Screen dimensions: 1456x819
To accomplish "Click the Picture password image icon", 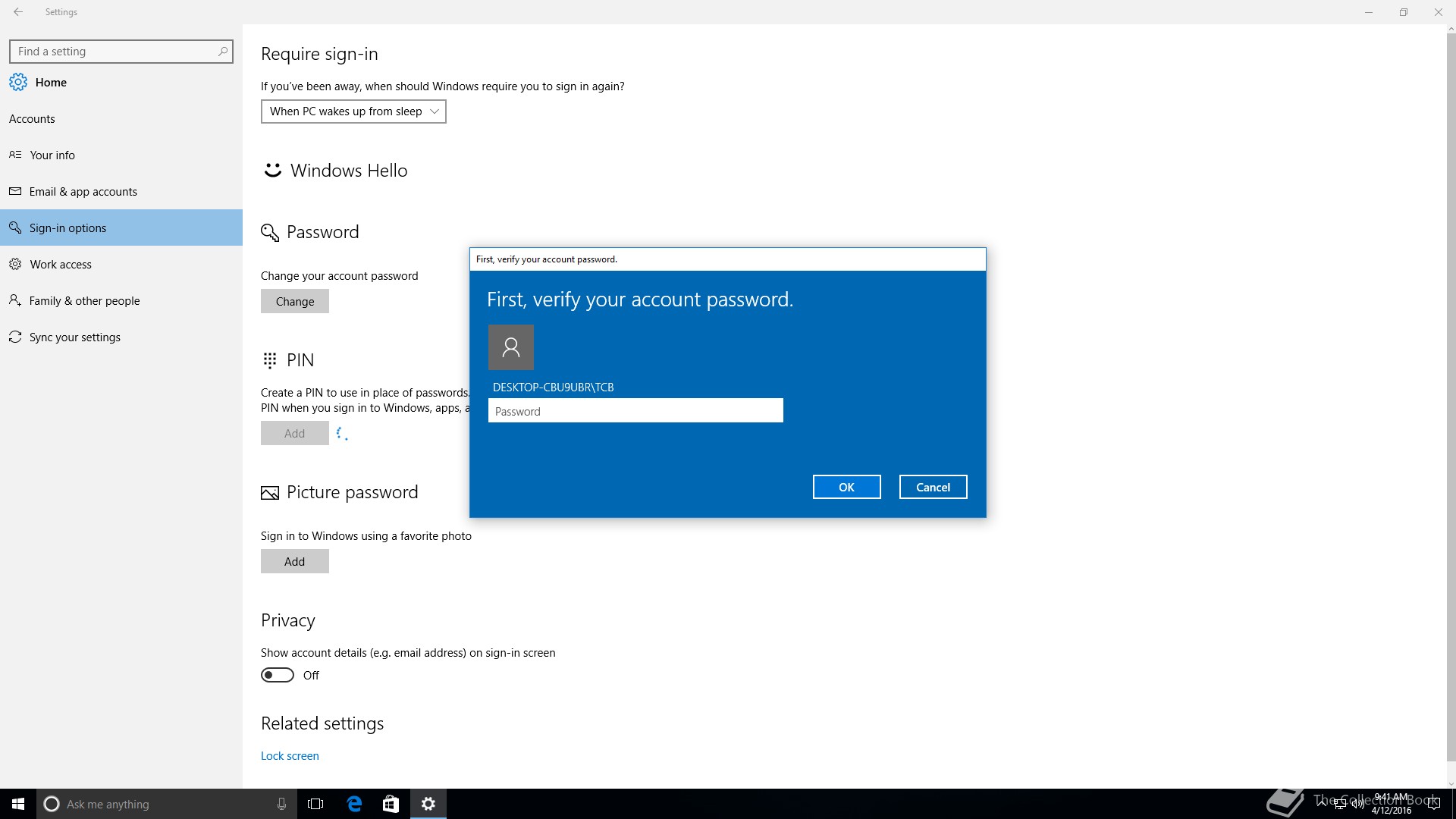I will (x=270, y=493).
